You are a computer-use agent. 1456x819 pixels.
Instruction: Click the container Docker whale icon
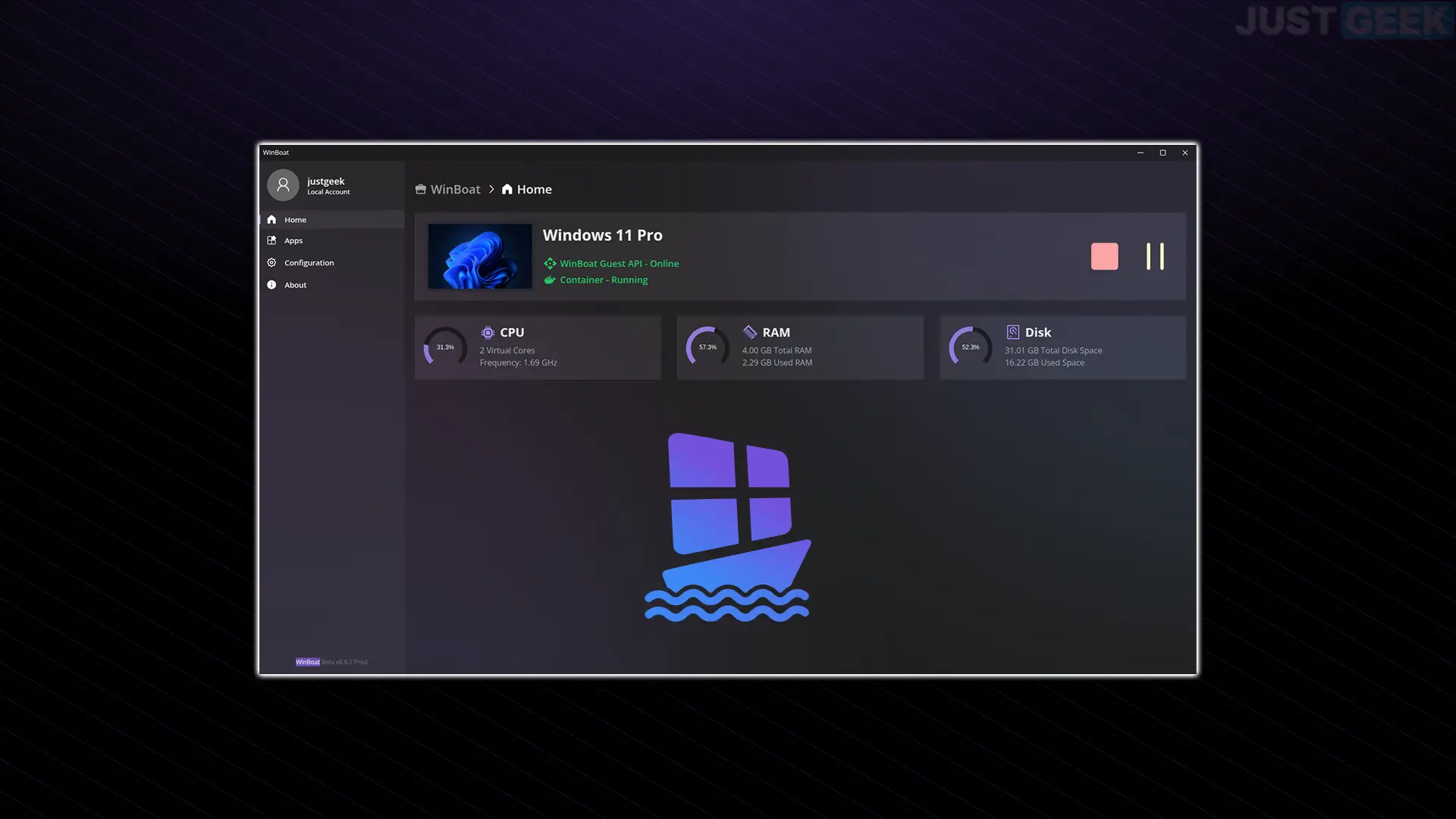pos(550,280)
